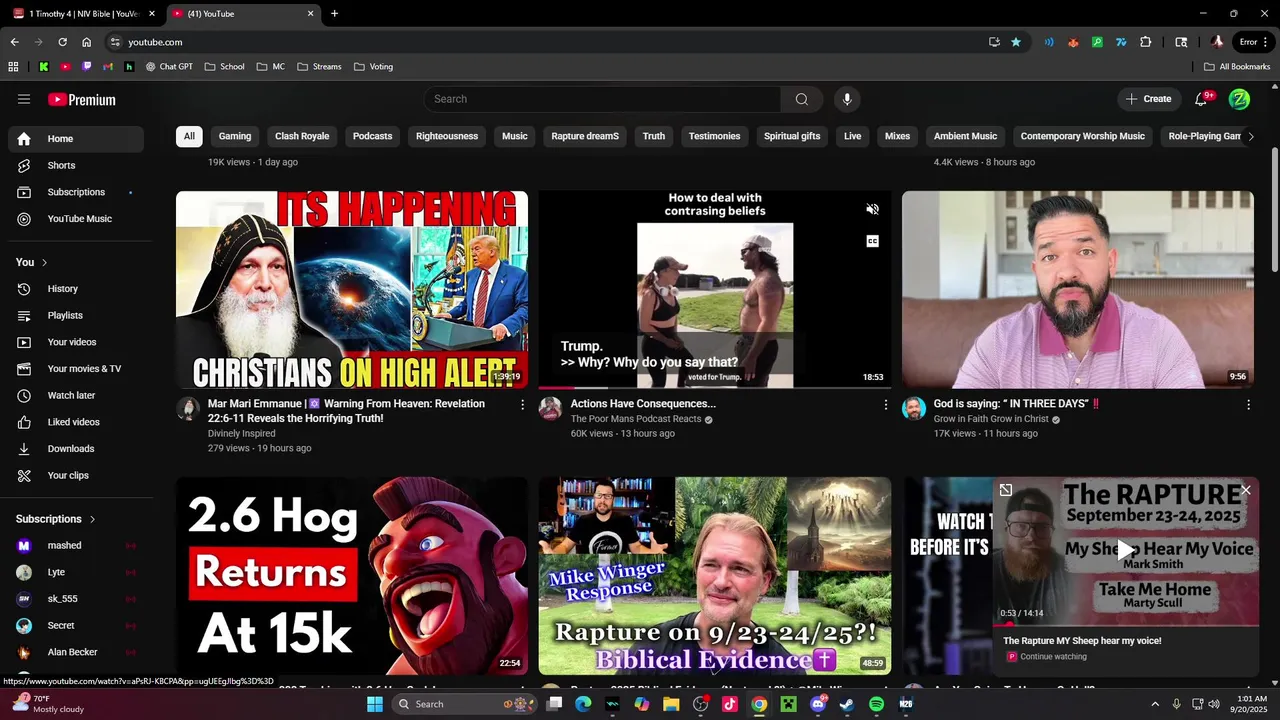
Task: Focus the YouTube search box
Action: point(602,99)
